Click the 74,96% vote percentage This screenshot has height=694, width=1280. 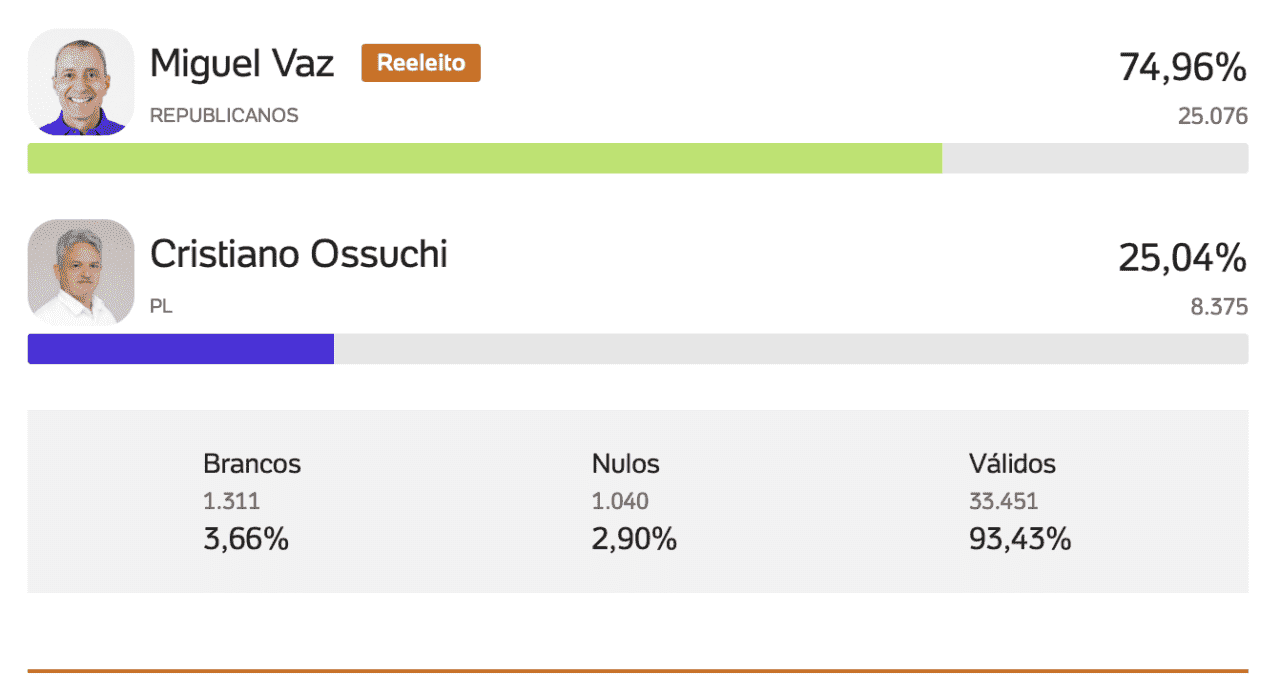pyautogui.click(x=1183, y=68)
